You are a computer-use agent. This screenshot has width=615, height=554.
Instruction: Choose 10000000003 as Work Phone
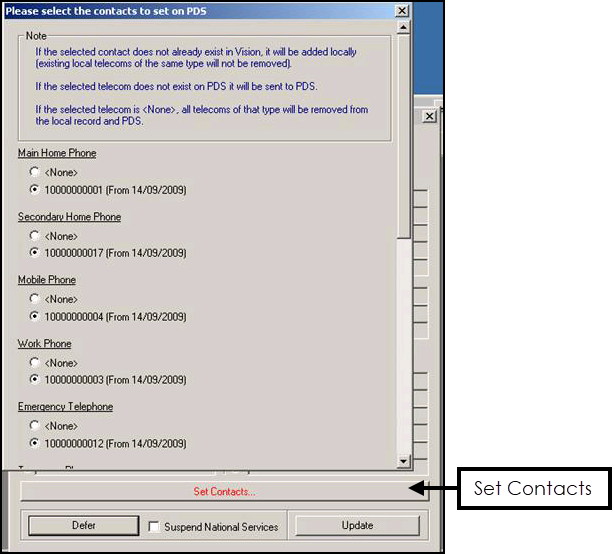coord(35,380)
